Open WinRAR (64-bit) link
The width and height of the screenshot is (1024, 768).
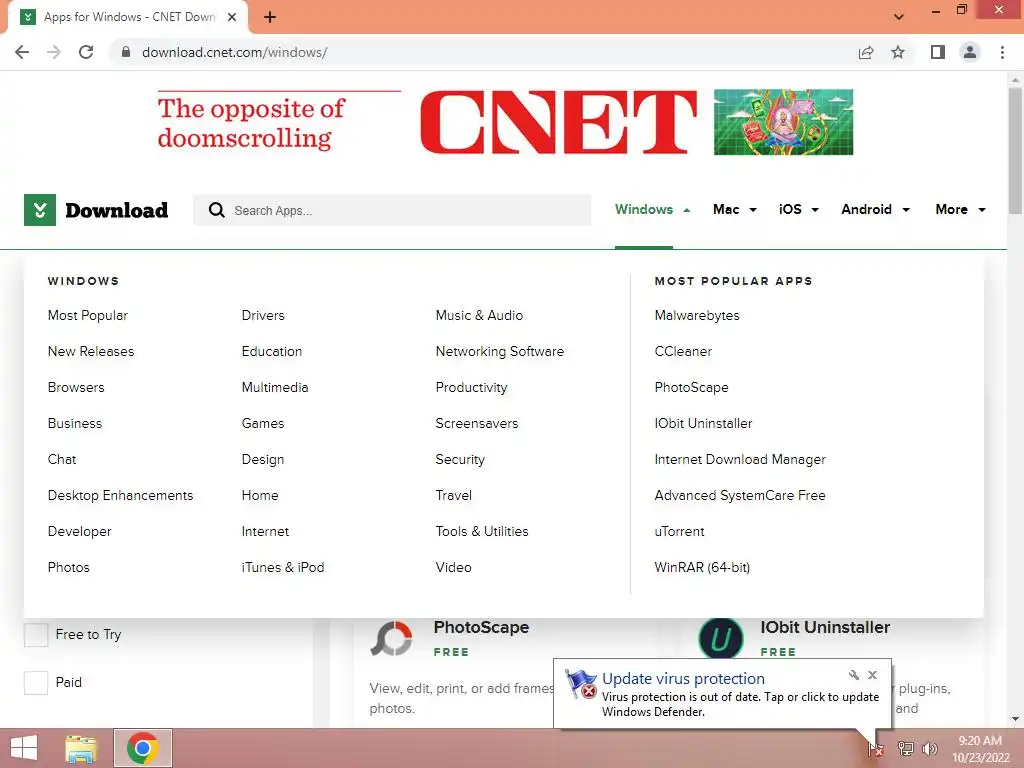coord(702,568)
